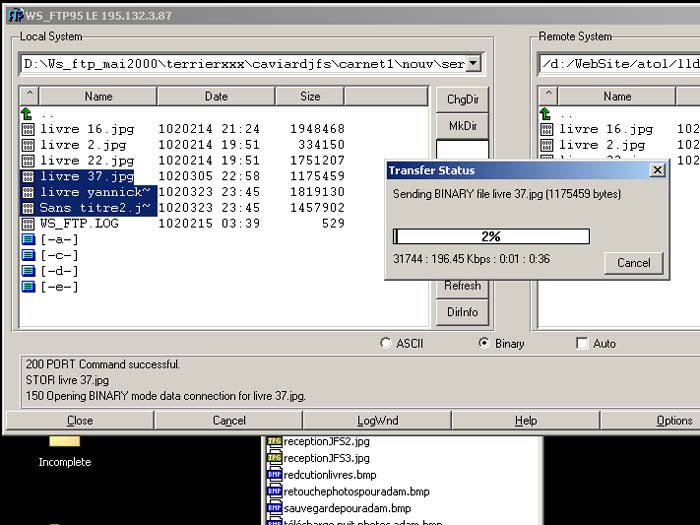Cancel the transfer in Transfer Status dialog

click(x=633, y=263)
